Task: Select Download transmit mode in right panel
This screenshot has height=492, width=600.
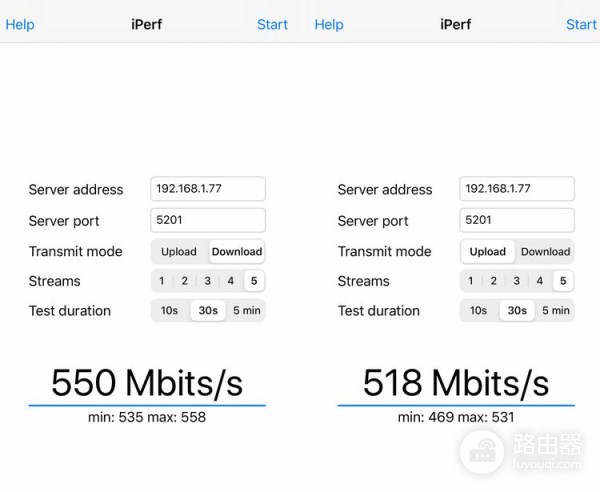Action: tap(545, 252)
